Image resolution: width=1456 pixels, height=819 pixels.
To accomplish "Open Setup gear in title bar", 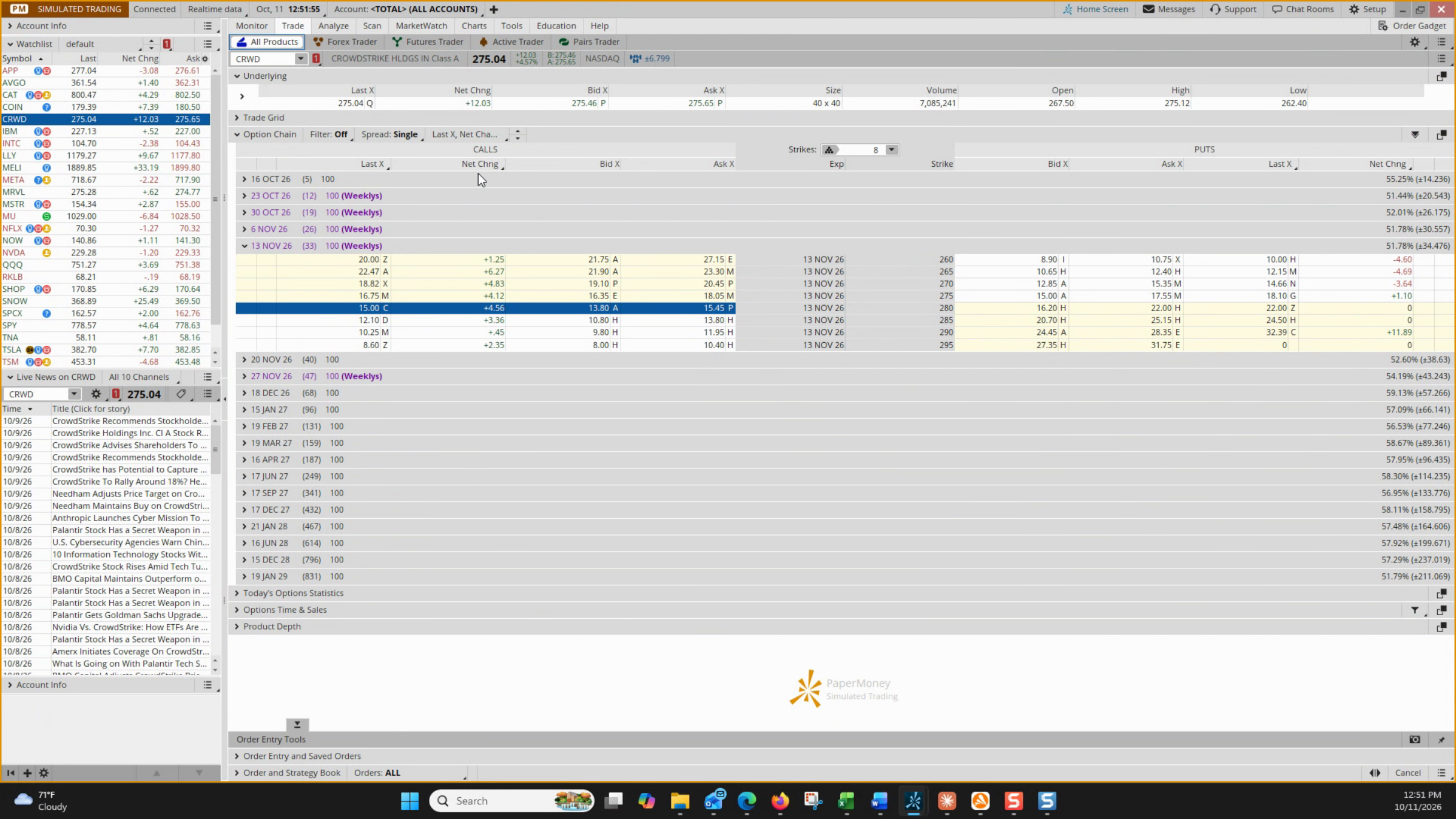I will (1353, 9).
